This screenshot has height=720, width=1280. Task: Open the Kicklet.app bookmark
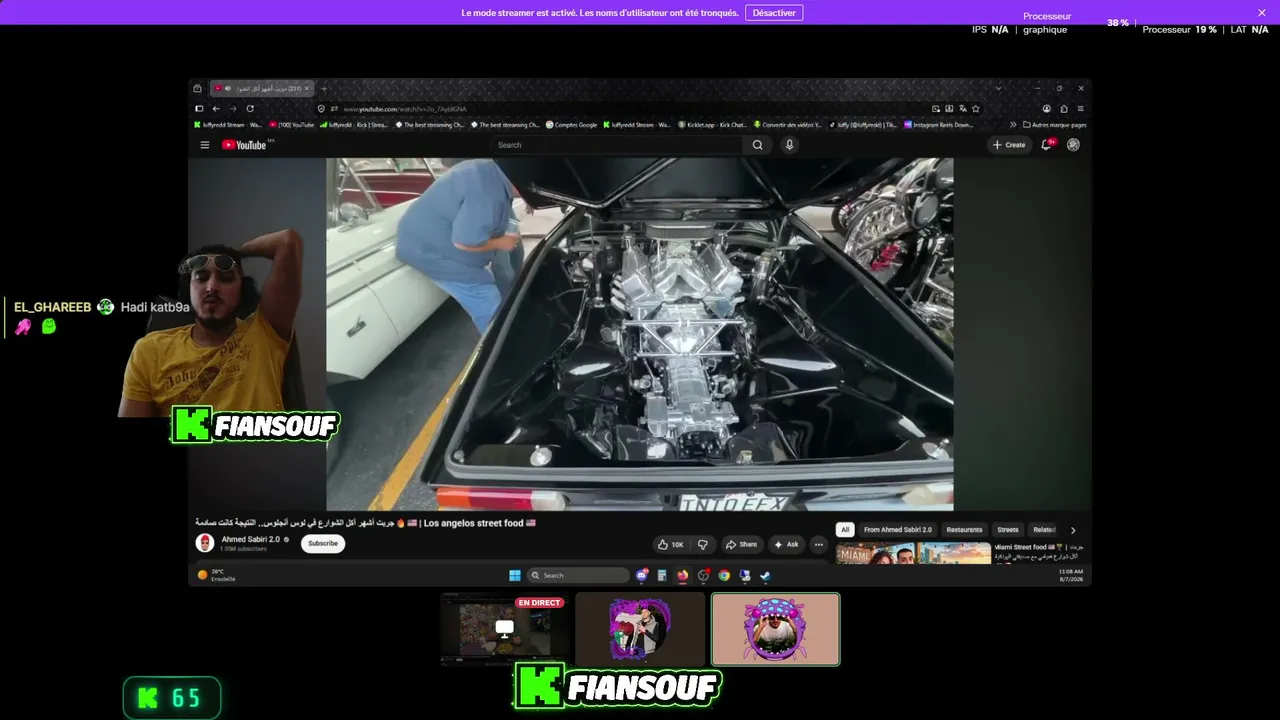coord(712,125)
